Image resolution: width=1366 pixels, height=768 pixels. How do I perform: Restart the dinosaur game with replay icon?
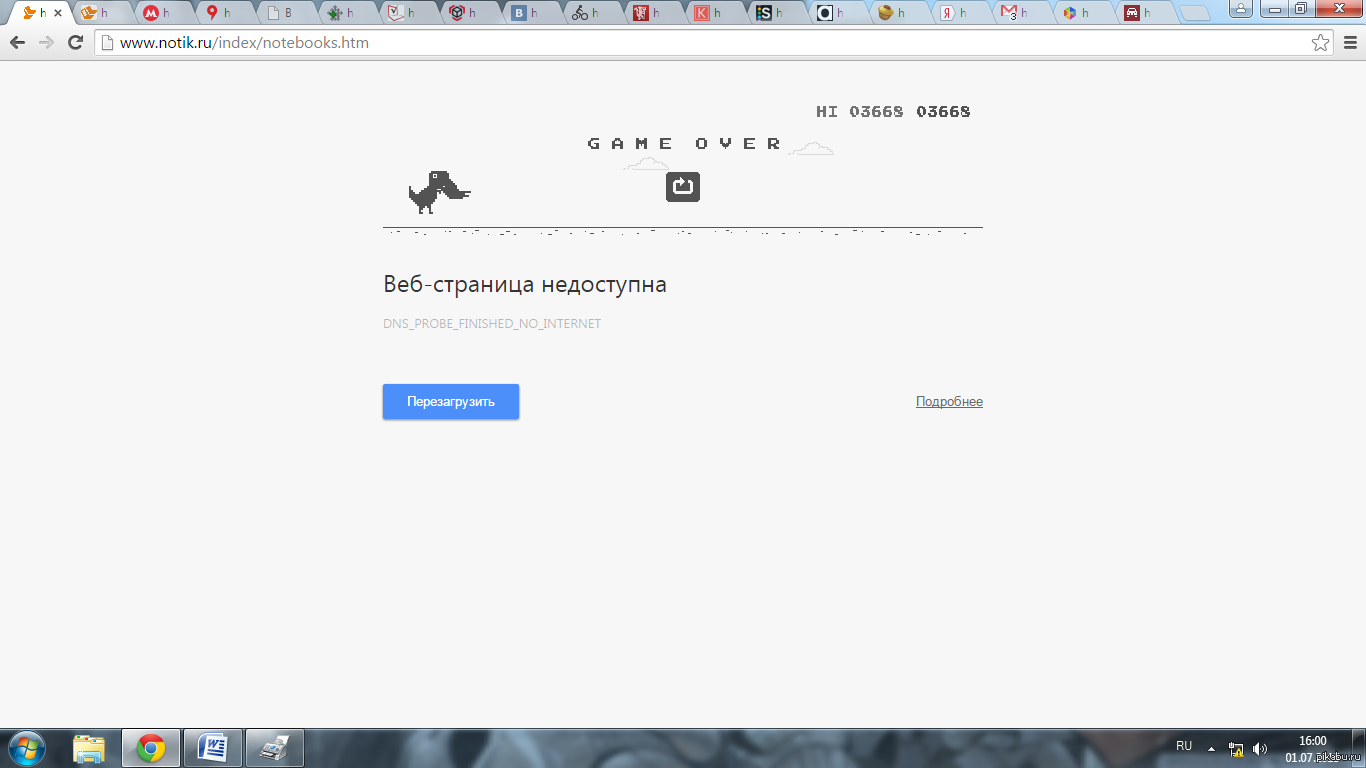tap(683, 186)
